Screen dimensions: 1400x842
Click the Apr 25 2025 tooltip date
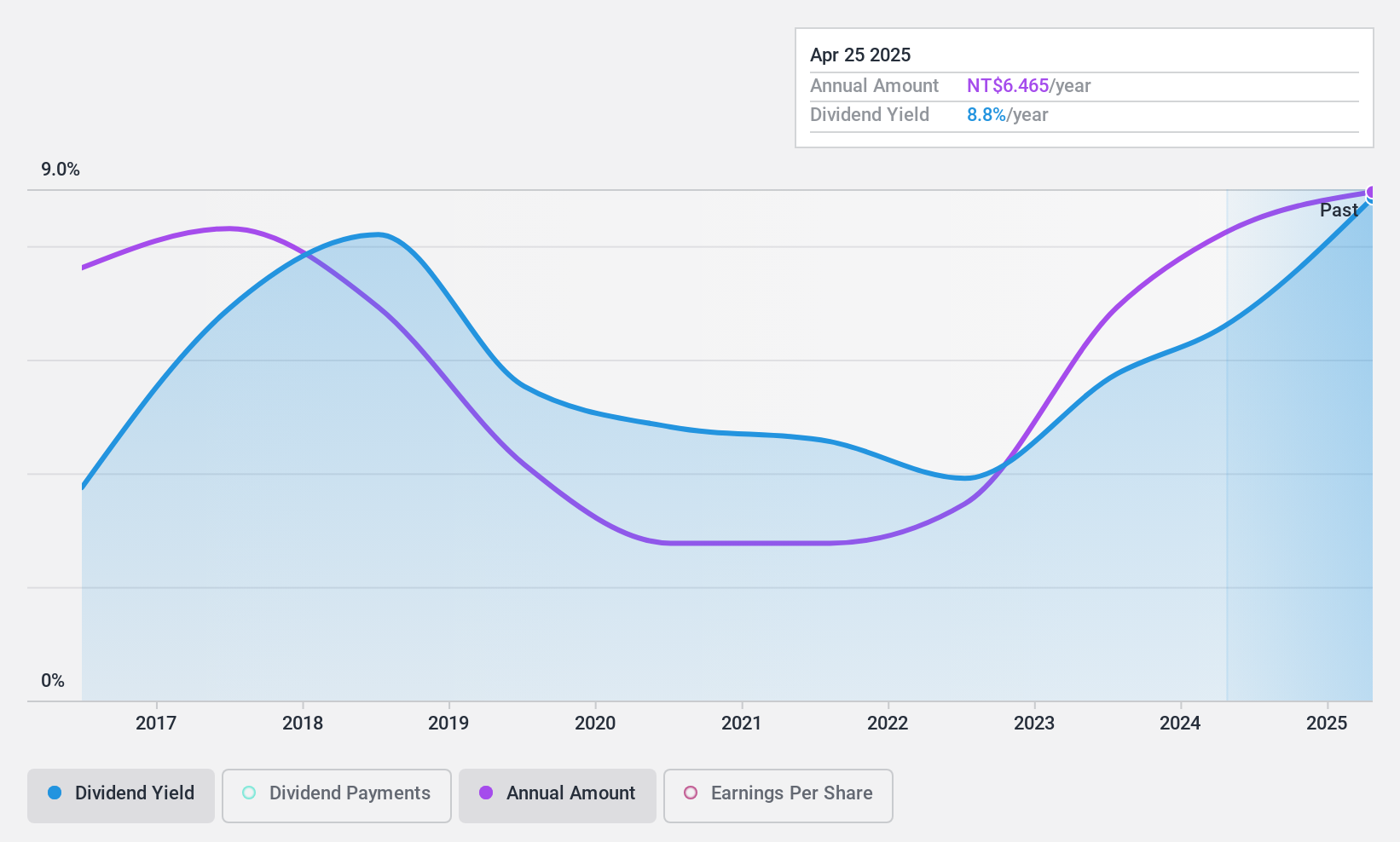(x=860, y=55)
